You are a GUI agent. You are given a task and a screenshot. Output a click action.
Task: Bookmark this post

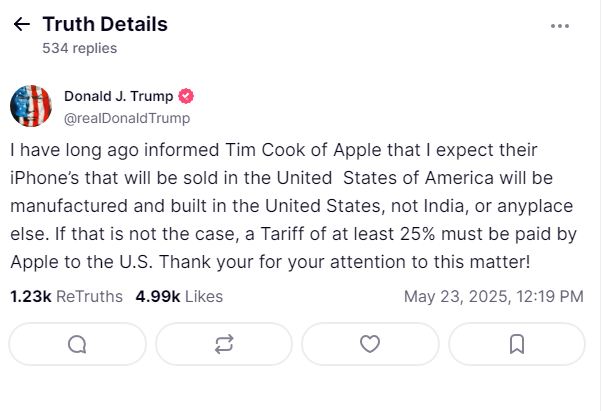tap(517, 344)
